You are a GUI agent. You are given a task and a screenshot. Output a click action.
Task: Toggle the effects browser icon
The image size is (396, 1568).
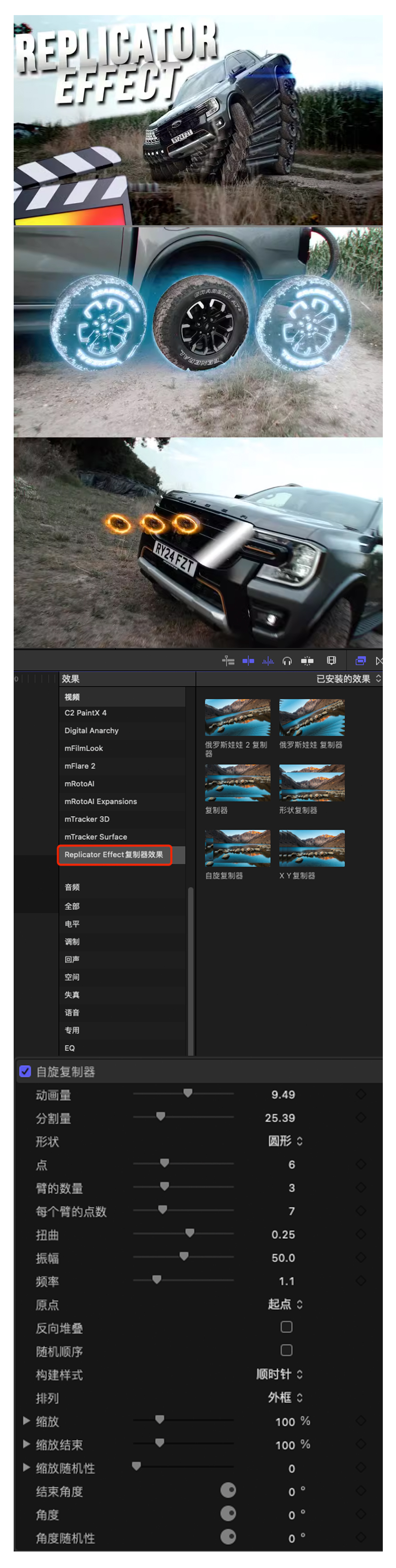click(361, 660)
